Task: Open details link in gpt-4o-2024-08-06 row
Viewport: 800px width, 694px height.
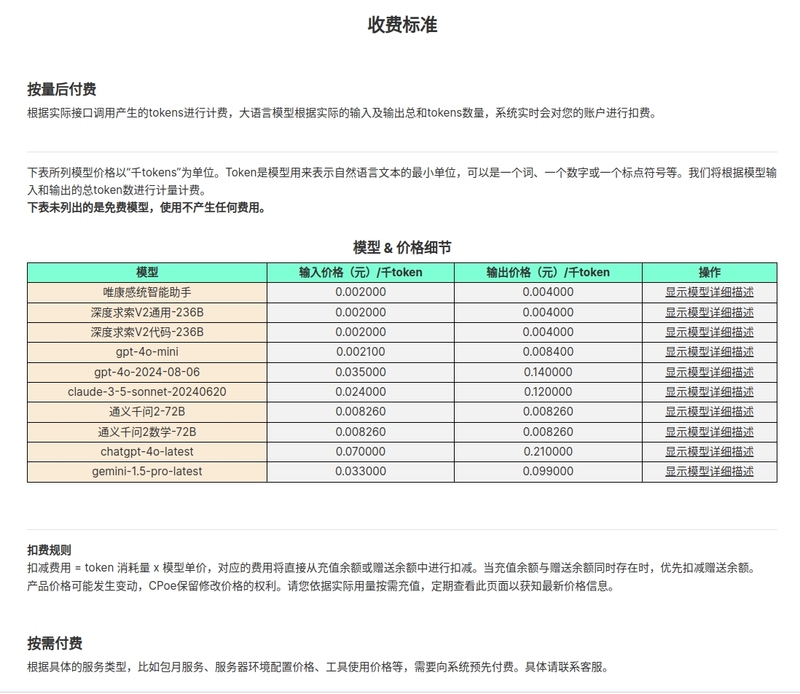Action: click(709, 372)
